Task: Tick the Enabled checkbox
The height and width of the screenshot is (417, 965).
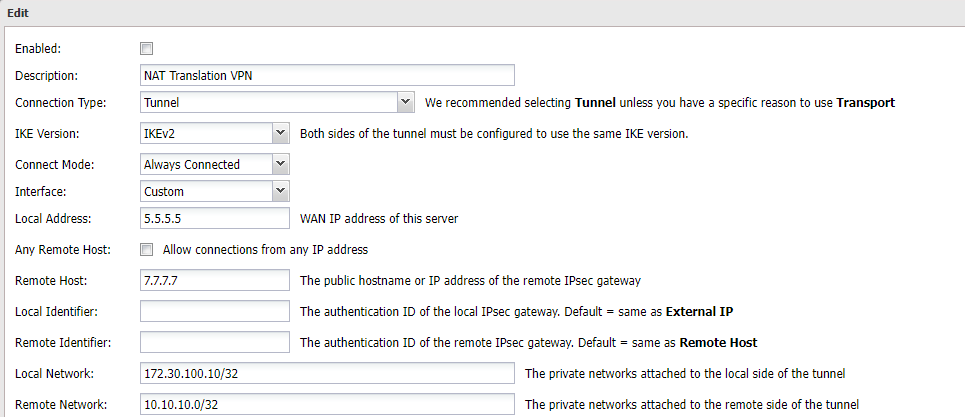Action: pos(146,49)
